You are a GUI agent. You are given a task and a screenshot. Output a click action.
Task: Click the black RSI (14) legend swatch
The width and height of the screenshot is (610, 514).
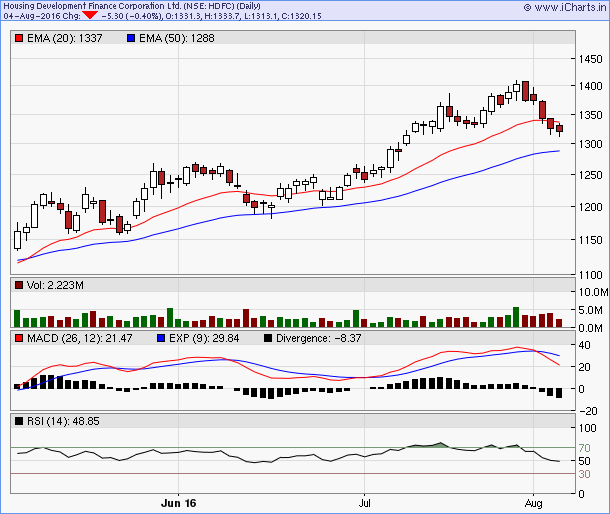tap(19, 421)
